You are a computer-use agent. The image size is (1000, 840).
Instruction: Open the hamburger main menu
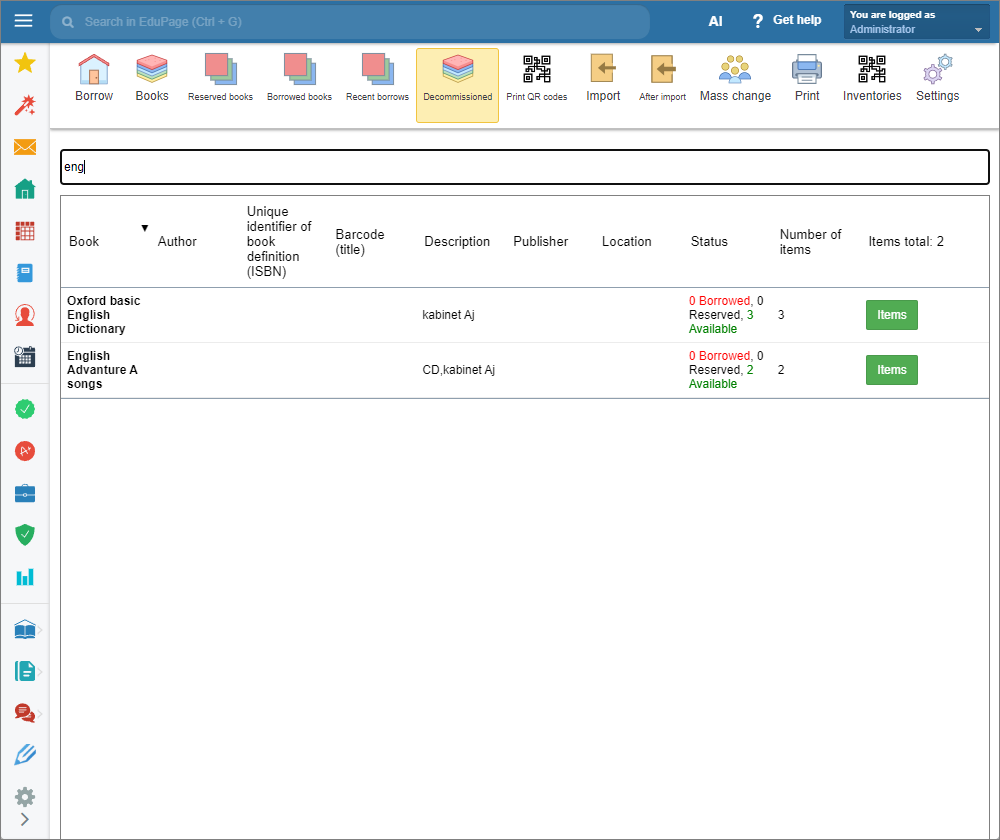click(24, 21)
